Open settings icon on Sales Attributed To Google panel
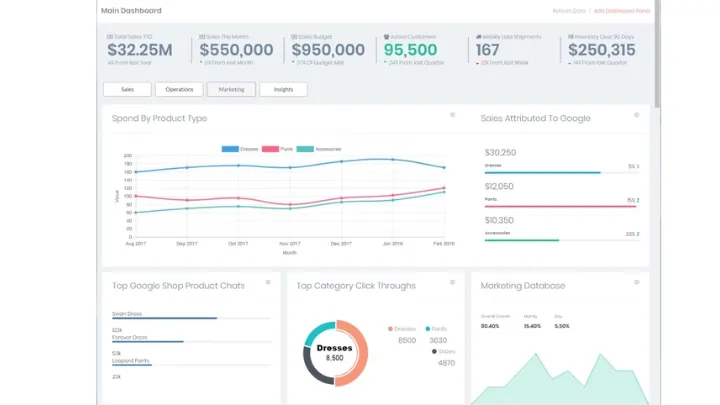 (x=636, y=115)
